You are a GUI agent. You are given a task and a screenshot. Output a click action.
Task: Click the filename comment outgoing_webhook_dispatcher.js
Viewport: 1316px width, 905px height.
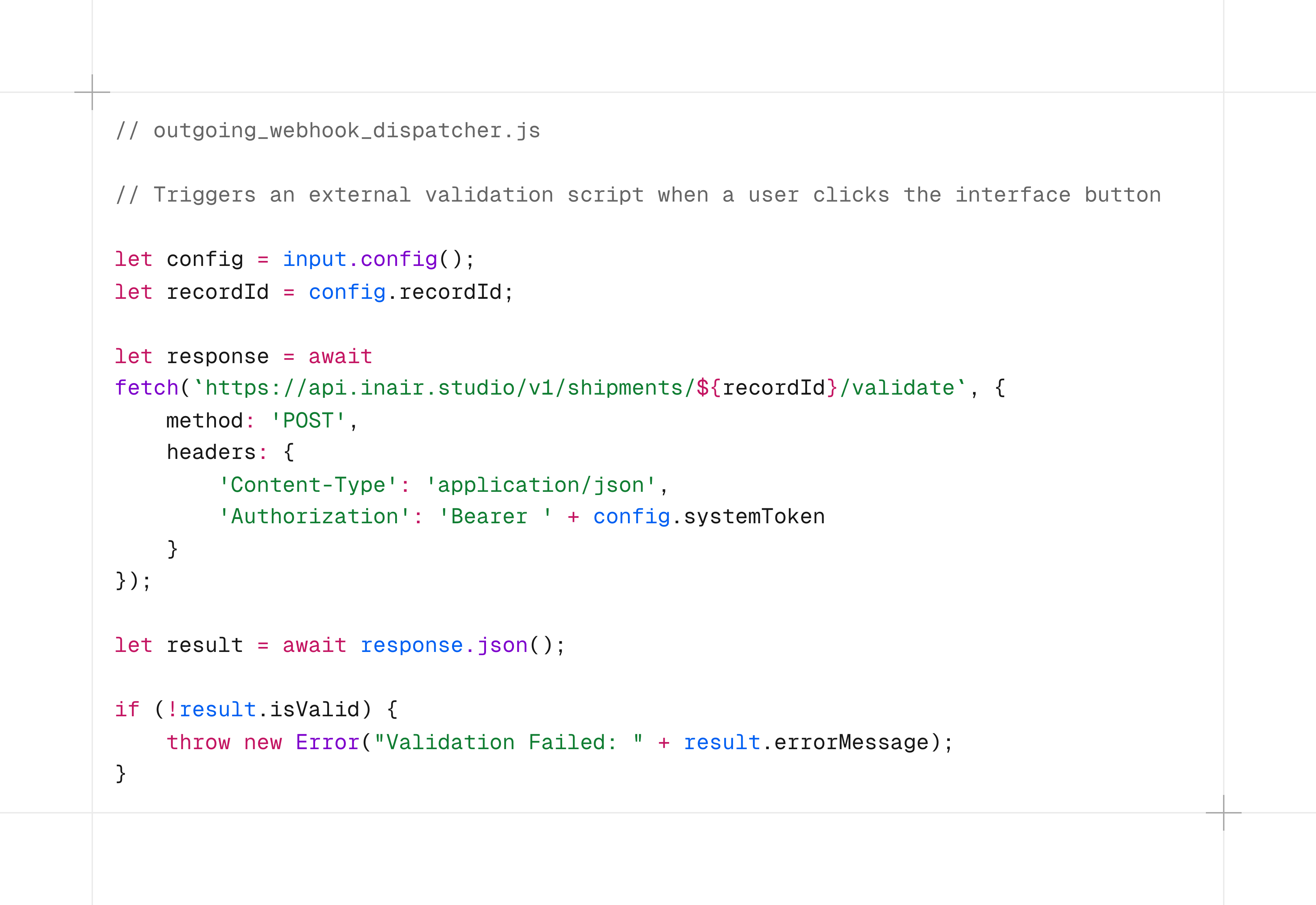coord(328,131)
